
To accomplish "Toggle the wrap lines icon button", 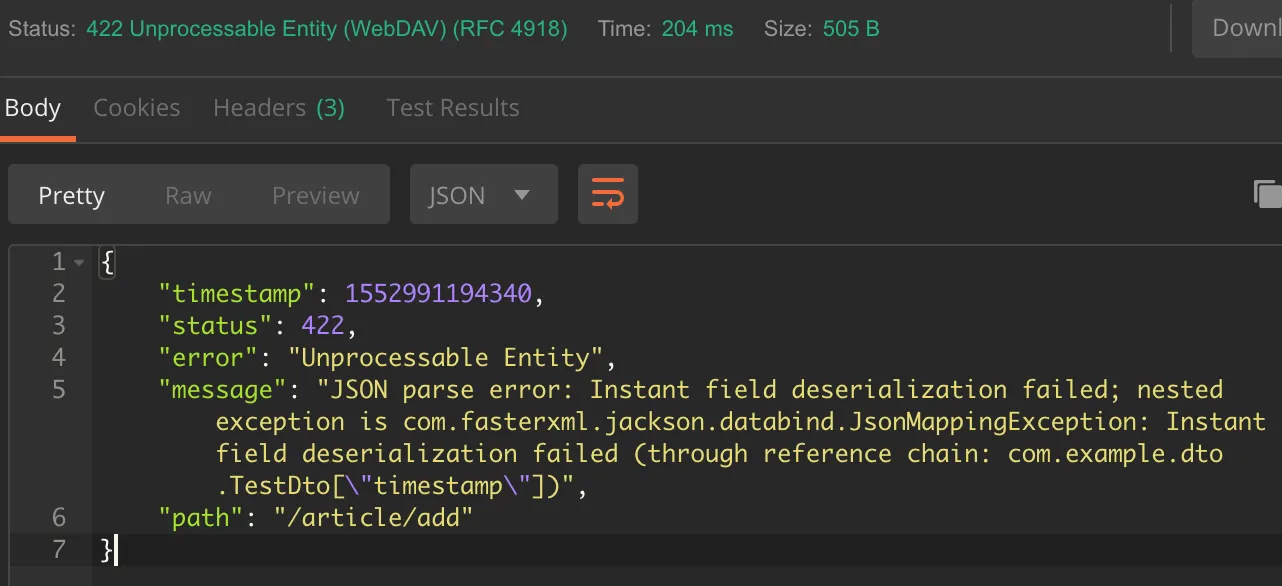I will pos(608,194).
